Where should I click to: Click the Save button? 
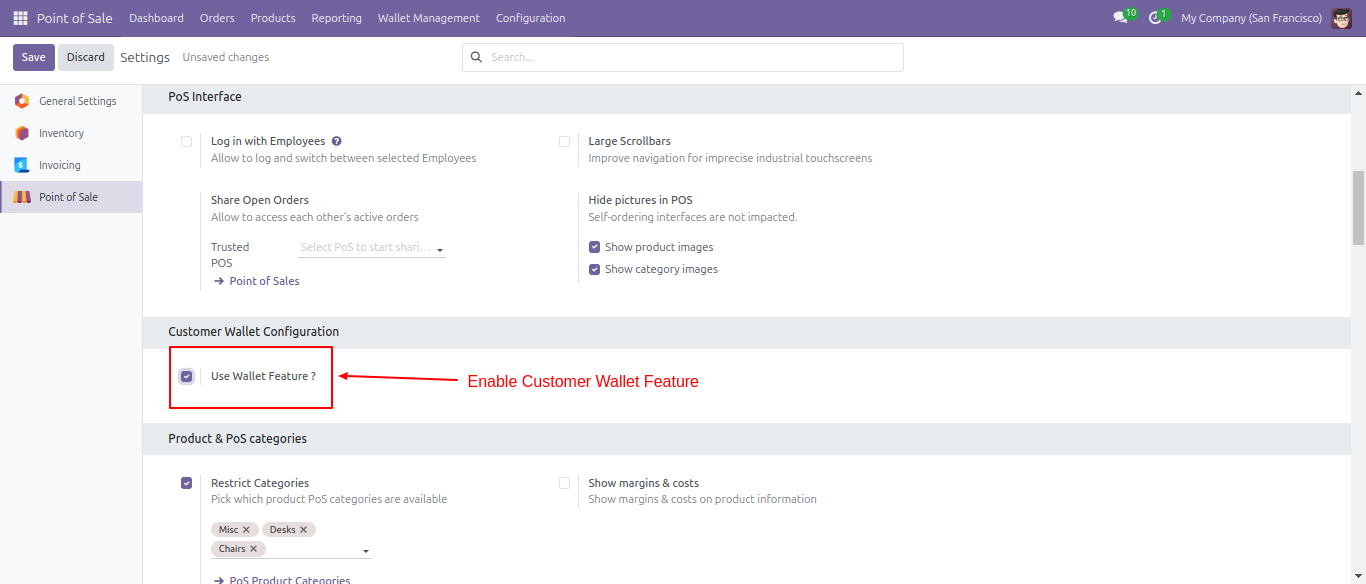click(34, 57)
